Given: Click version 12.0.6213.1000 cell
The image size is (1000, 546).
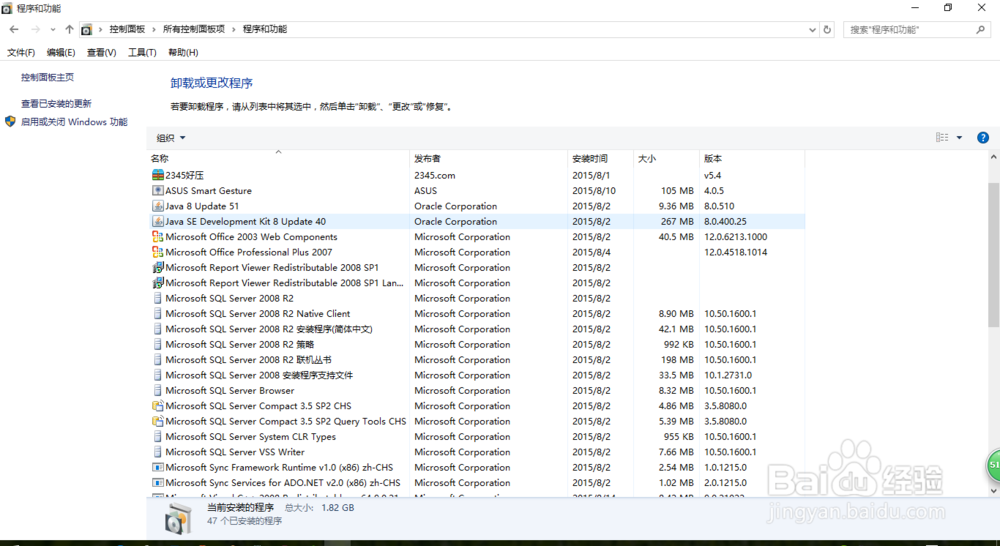Looking at the screenshot, I should [x=736, y=237].
